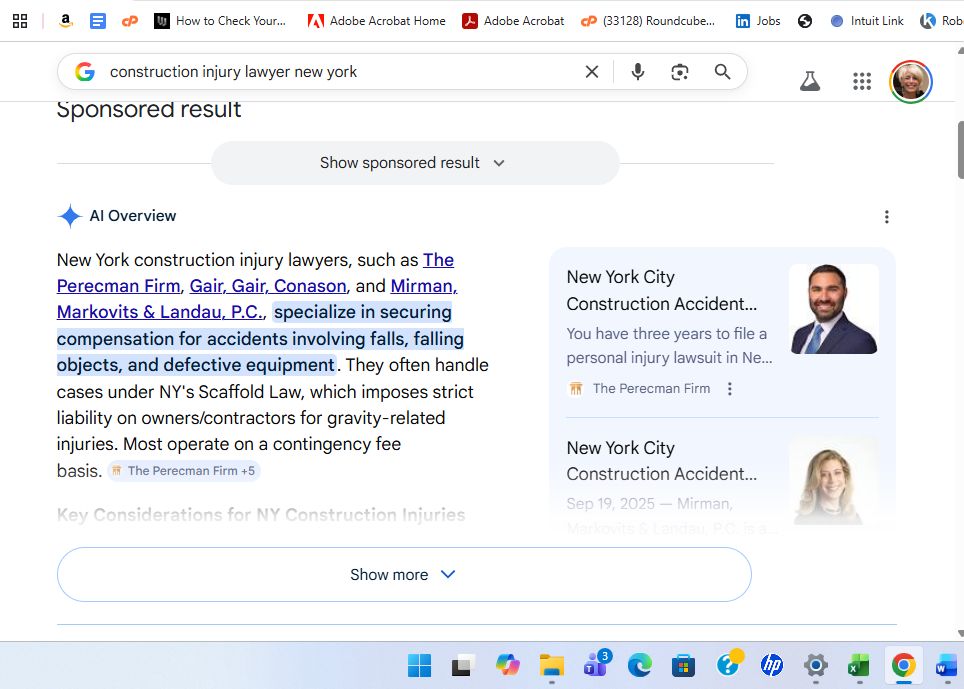The width and height of the screenshot is (964, 689).
Task: Click the magnifying glass search button
Action: (x=723, y=72)
